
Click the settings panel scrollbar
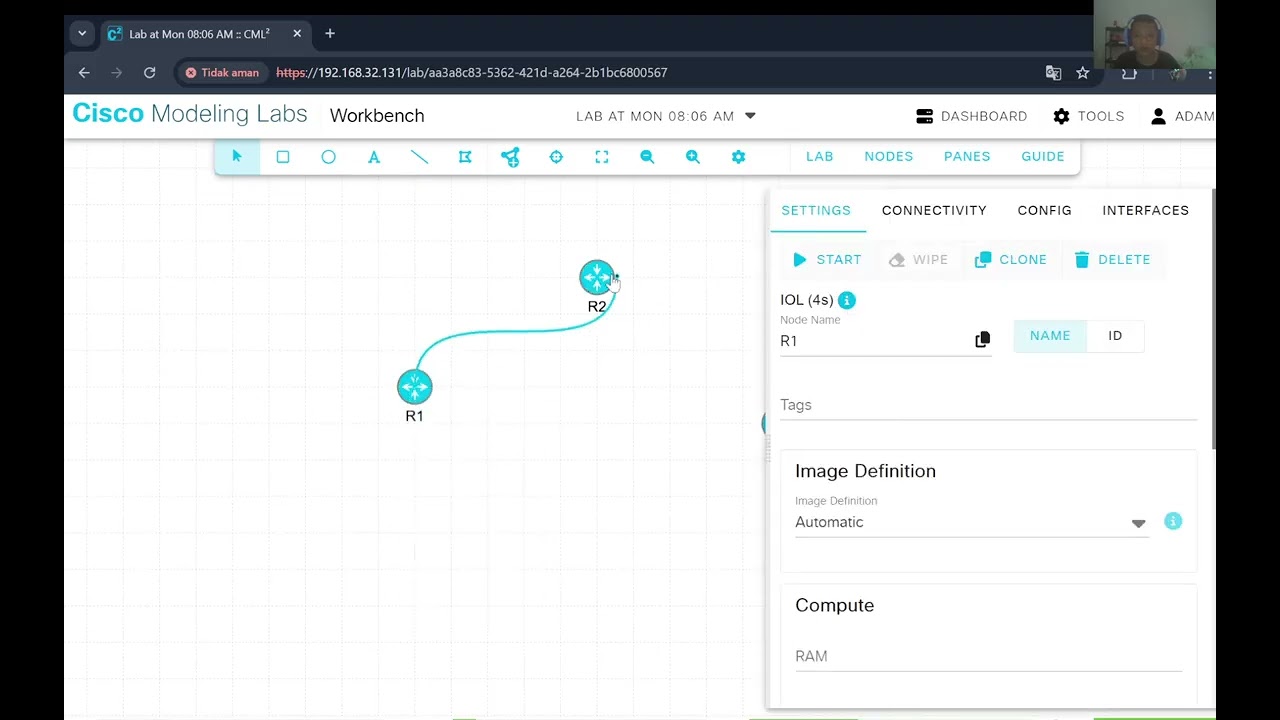pyautogui.click(x=1213, y=320)
